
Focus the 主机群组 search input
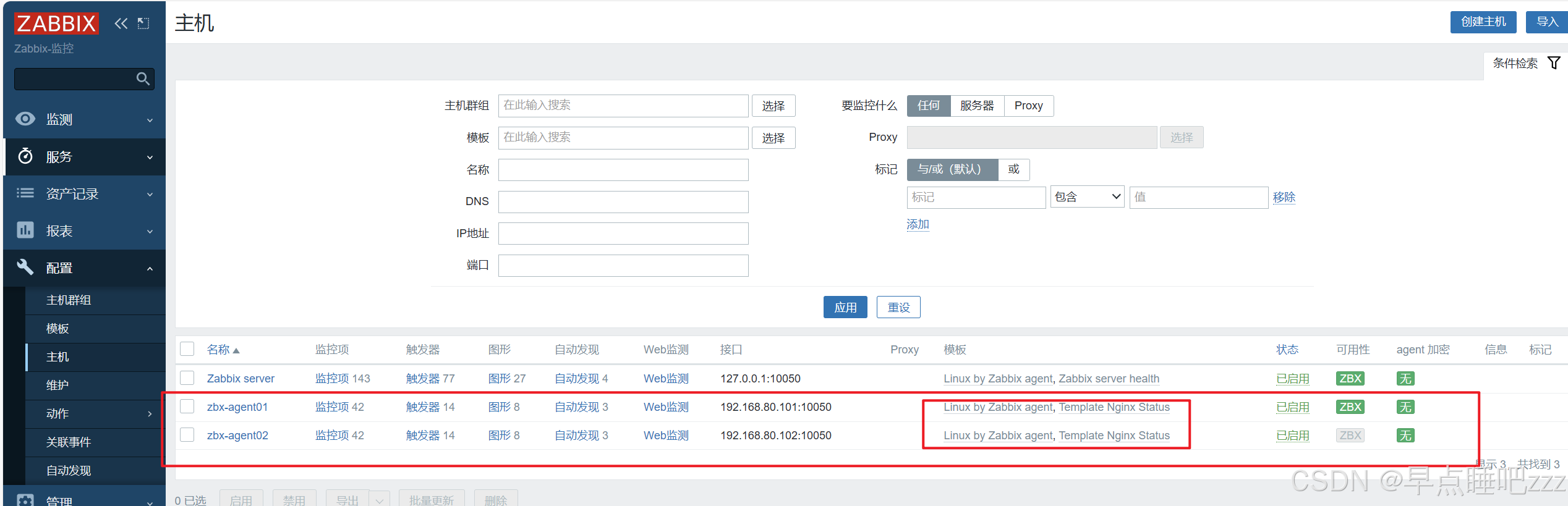[623, 106]
